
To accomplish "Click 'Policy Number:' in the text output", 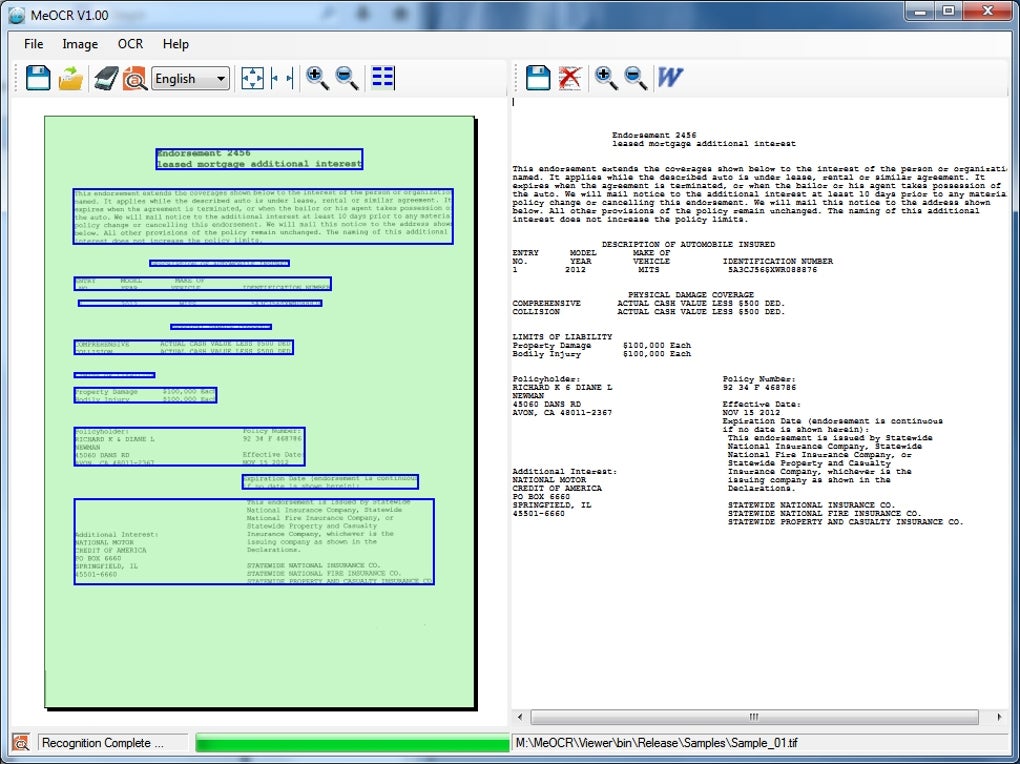I will click(x=759, y=379).
